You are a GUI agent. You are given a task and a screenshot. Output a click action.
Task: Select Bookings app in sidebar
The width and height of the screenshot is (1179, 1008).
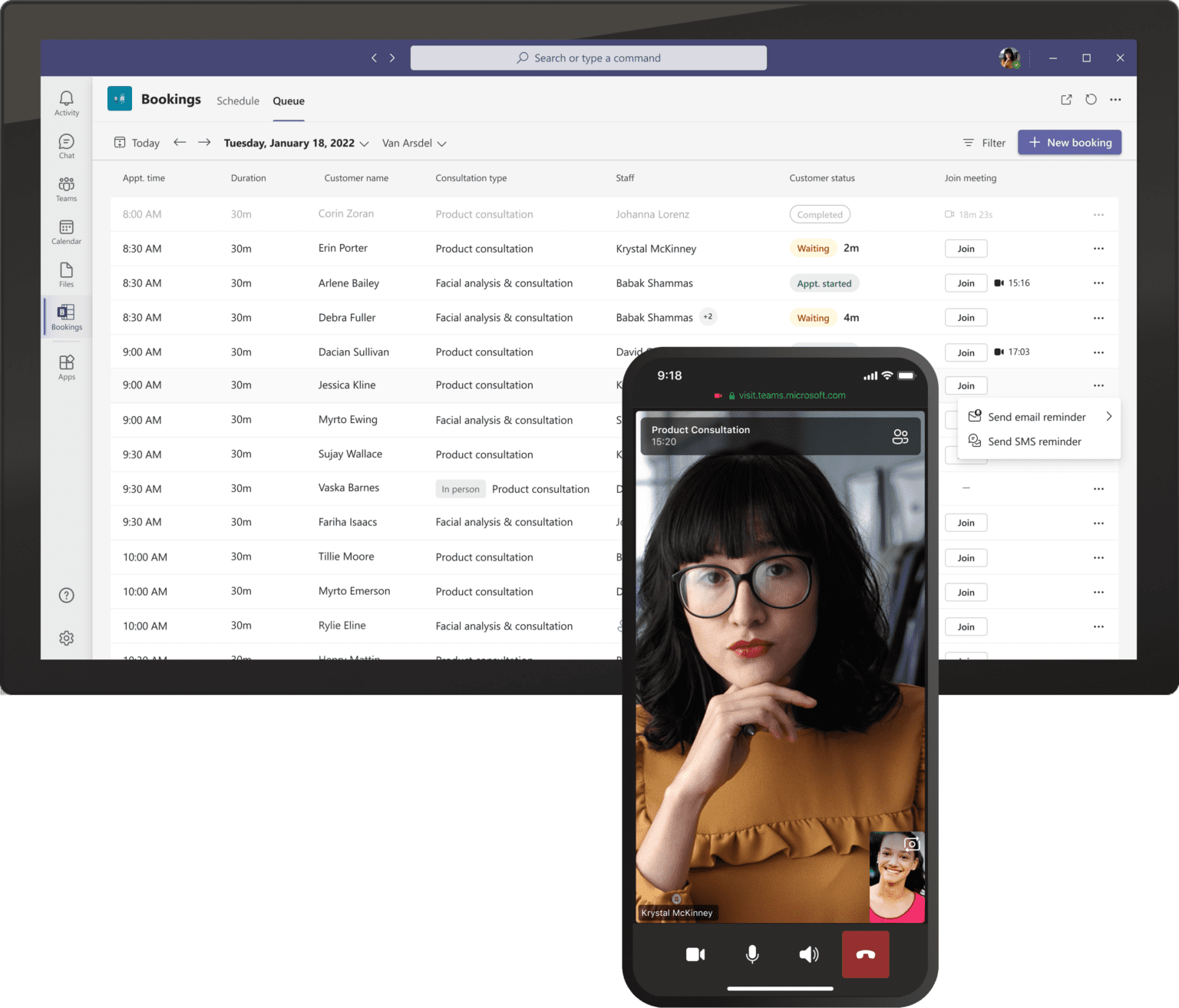[x=67, y=317]
